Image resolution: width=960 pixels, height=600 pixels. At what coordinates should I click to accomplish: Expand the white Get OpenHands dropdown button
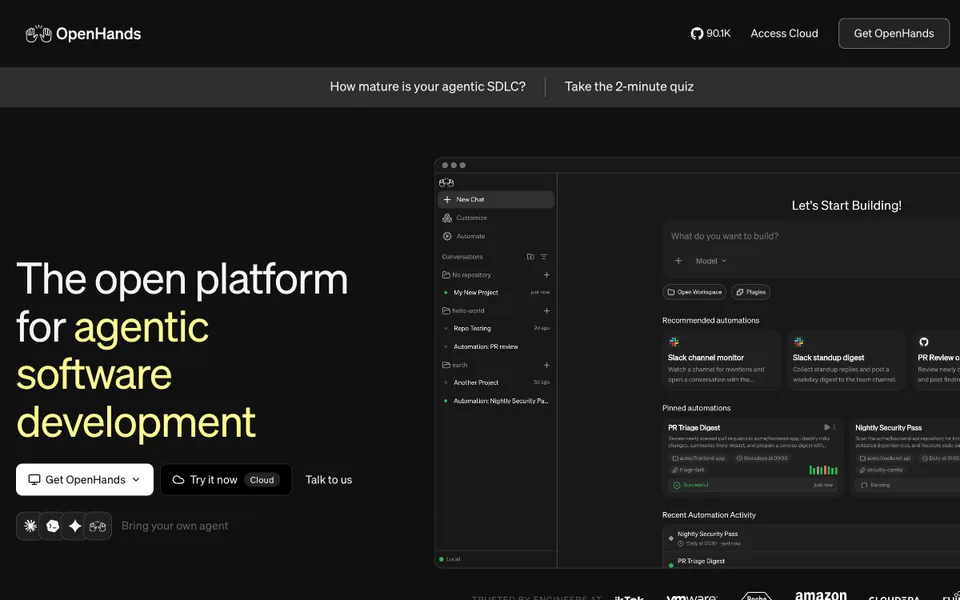84,479
